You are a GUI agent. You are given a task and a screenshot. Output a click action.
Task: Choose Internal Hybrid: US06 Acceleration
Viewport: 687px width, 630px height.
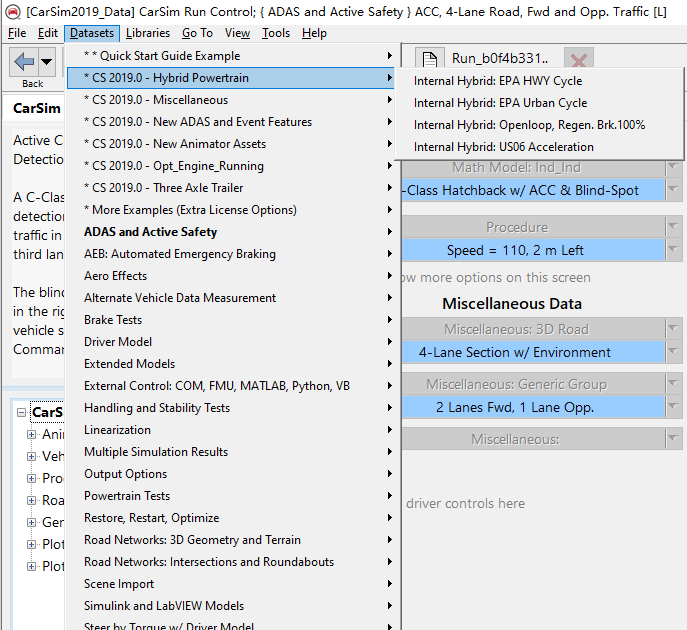point(539,147)
